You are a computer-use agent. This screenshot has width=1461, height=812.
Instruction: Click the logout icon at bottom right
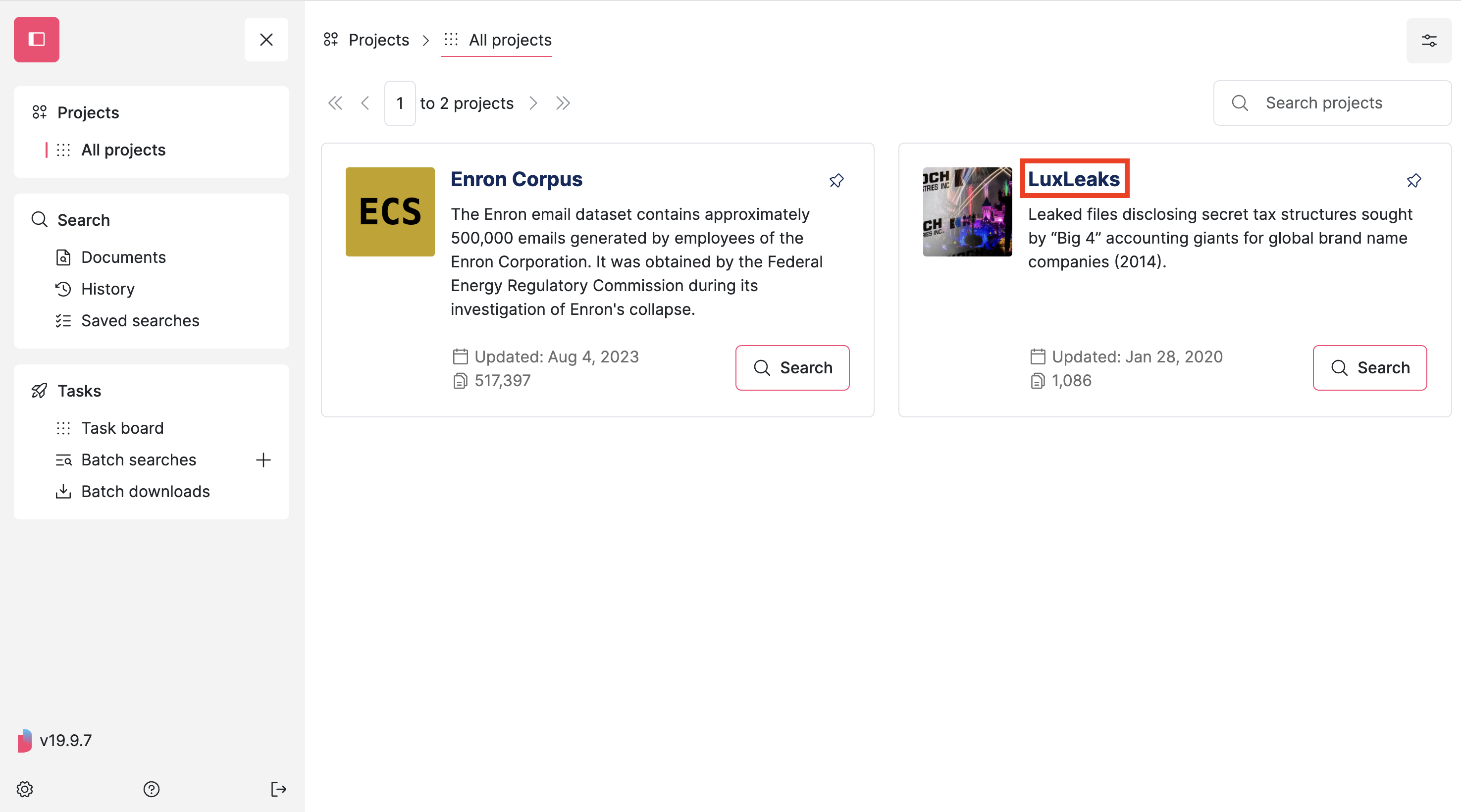click(278, 789)
